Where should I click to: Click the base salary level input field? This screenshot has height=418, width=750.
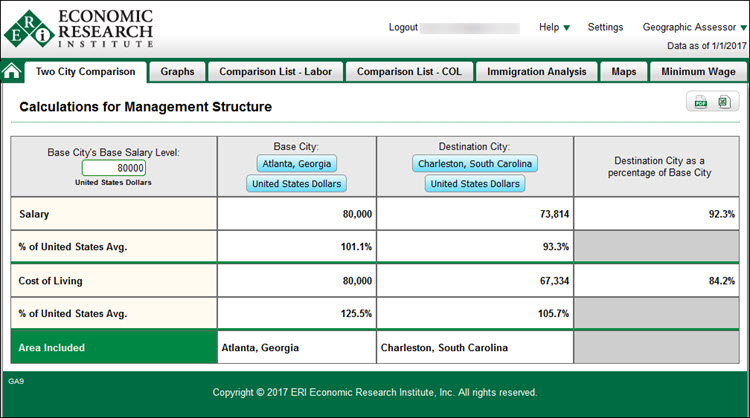tap(114, 168)
